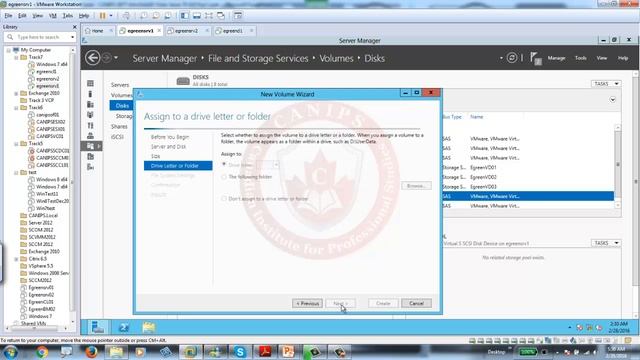Image resolution: width=640 pixels, height=360 pixels.
Task: Open the VMware Edit menu
Action: click(22, 16)
